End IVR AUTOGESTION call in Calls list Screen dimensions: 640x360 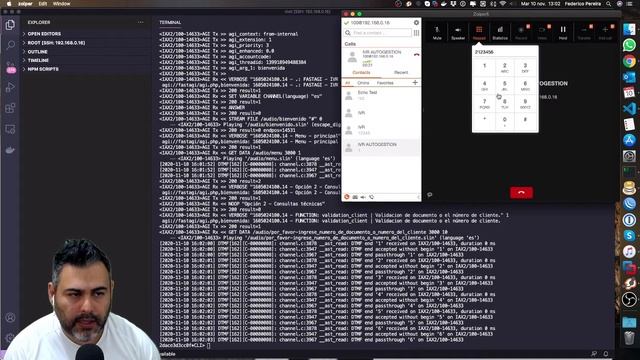pos(416,54)
